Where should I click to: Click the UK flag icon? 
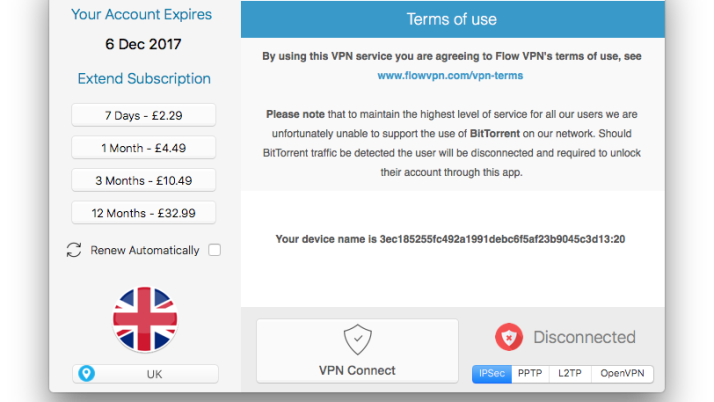click(145, 320)
